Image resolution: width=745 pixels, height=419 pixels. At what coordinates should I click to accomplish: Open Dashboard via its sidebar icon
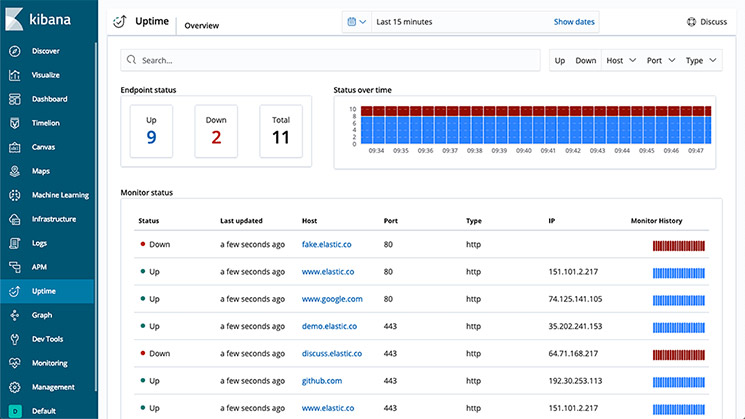tap(15, 99)
